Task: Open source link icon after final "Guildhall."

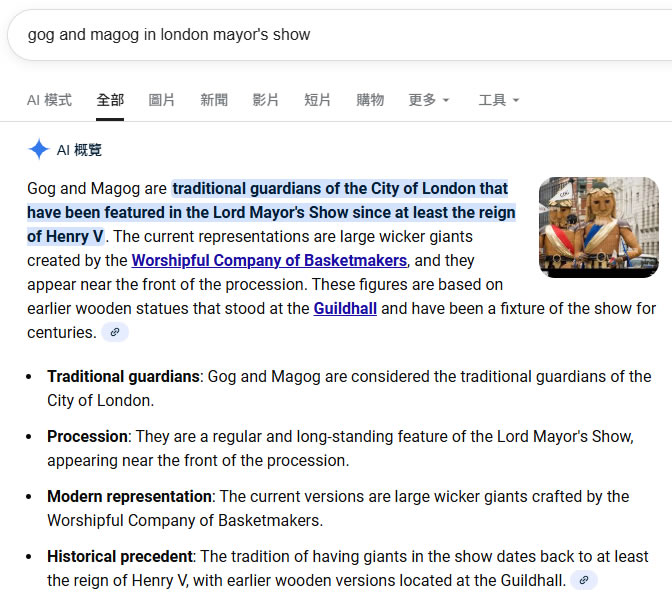Action: [x=584, y=580]
